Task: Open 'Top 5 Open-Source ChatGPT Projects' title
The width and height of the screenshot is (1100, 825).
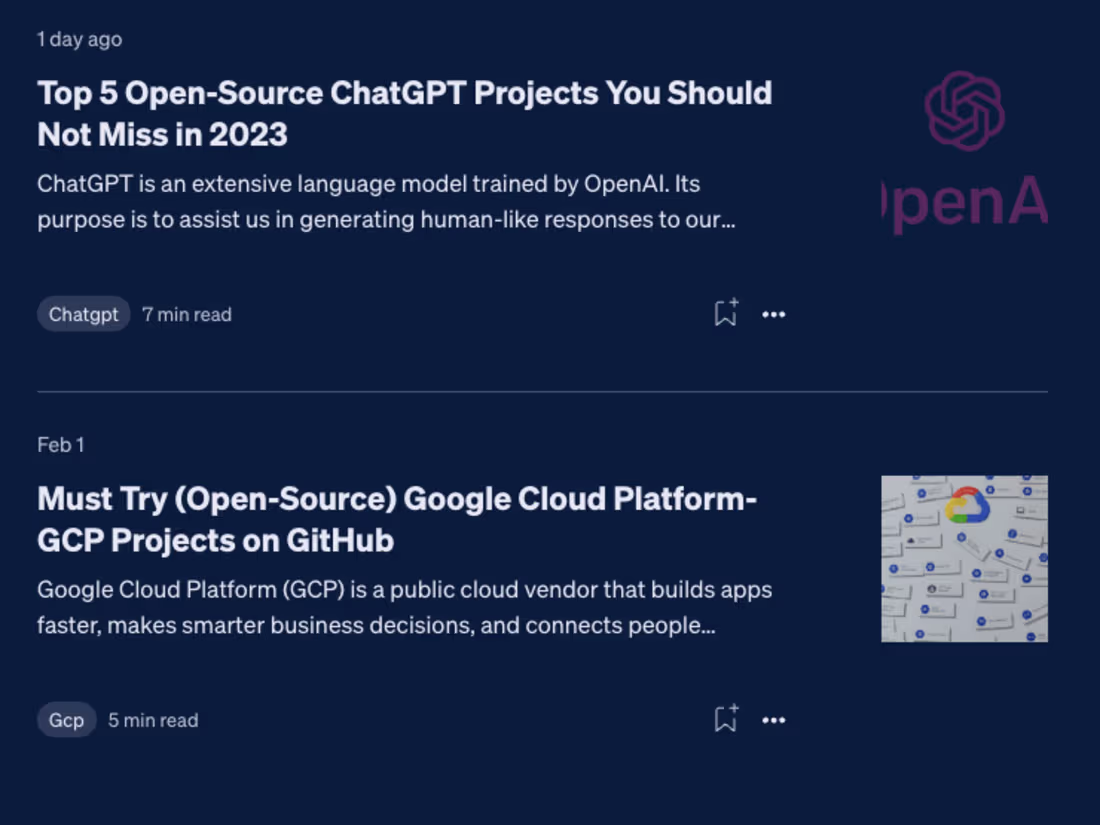Action: (x=404, y=93)
